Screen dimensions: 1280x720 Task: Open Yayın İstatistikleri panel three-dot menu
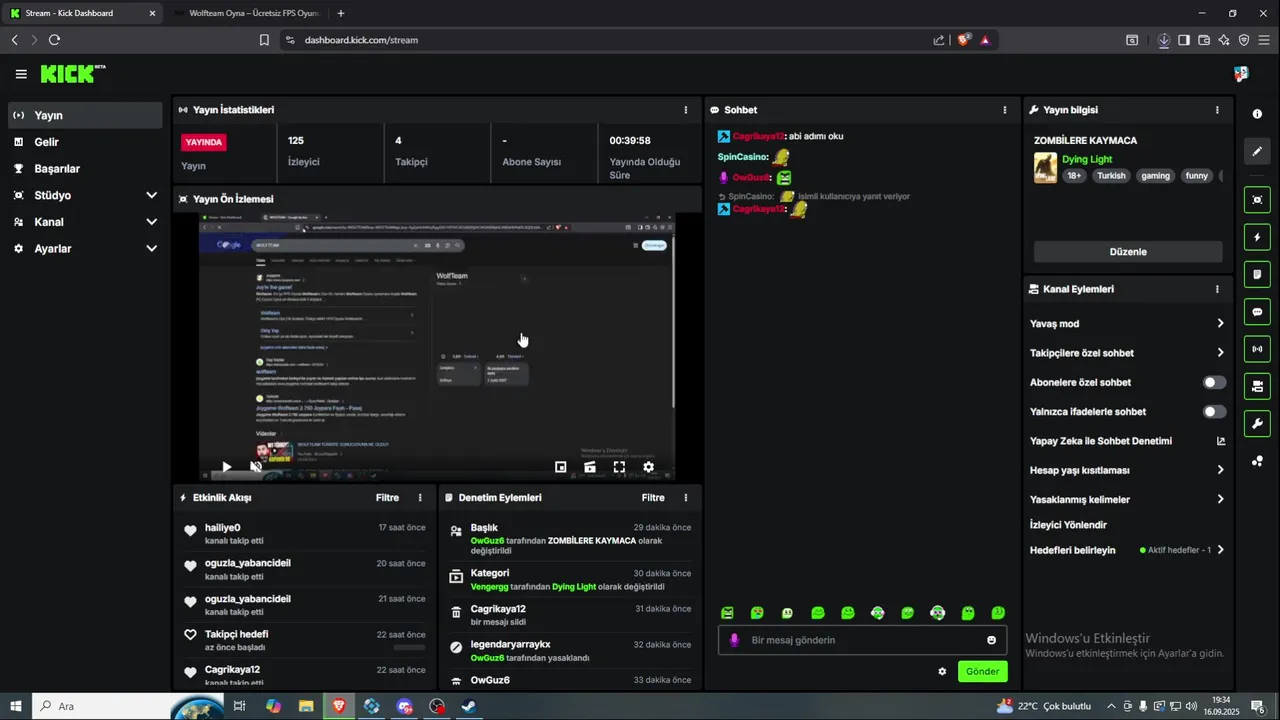[x=685, y=110]
